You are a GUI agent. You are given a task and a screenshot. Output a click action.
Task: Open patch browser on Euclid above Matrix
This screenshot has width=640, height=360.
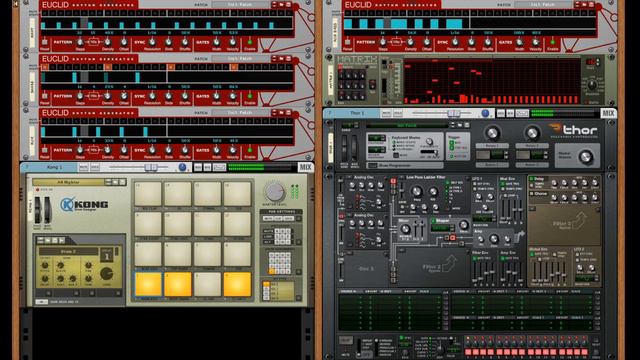coord(584,4)
